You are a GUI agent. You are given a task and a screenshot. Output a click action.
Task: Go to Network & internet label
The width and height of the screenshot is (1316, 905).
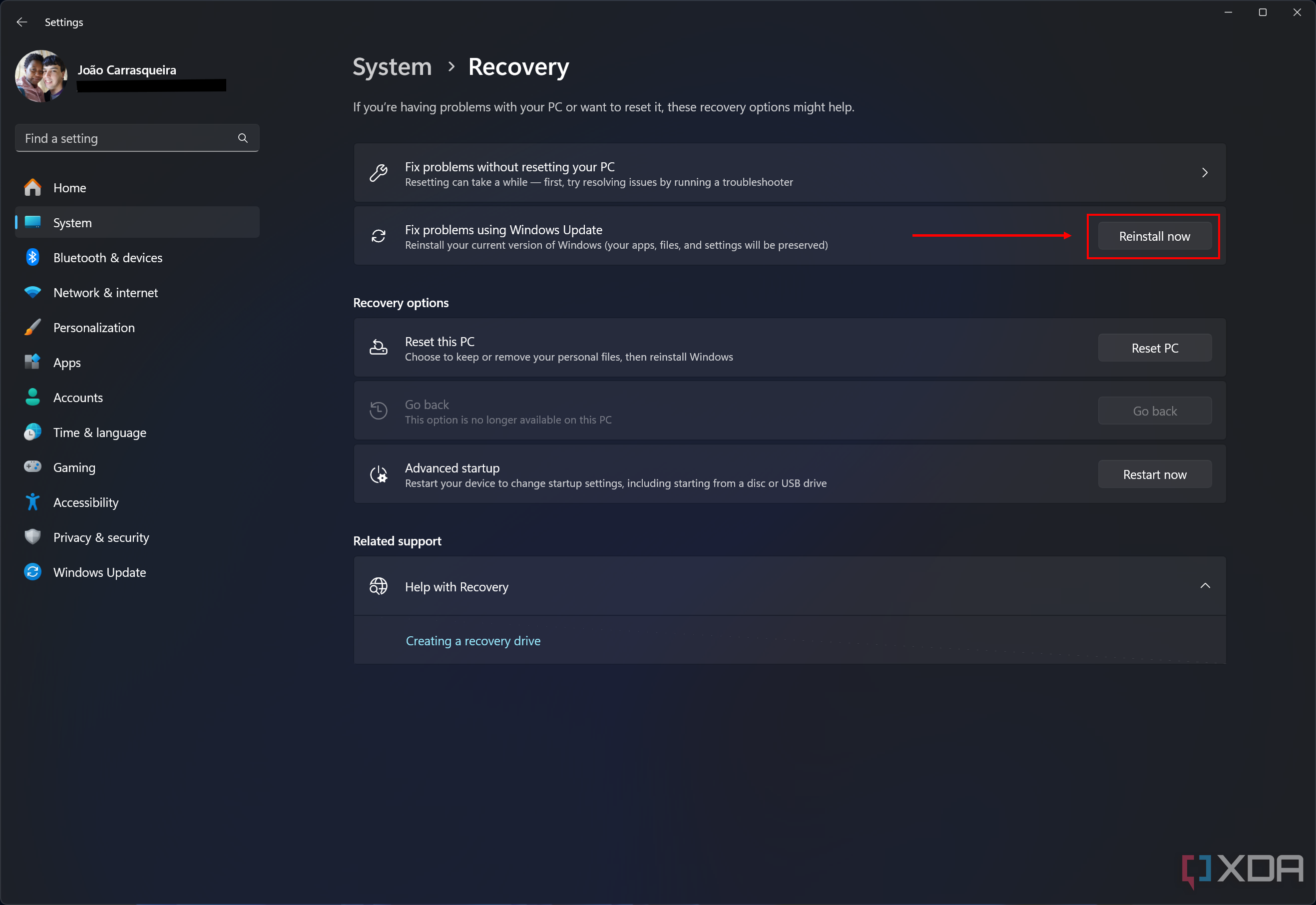pyautogui.click(x=105, y=293)
